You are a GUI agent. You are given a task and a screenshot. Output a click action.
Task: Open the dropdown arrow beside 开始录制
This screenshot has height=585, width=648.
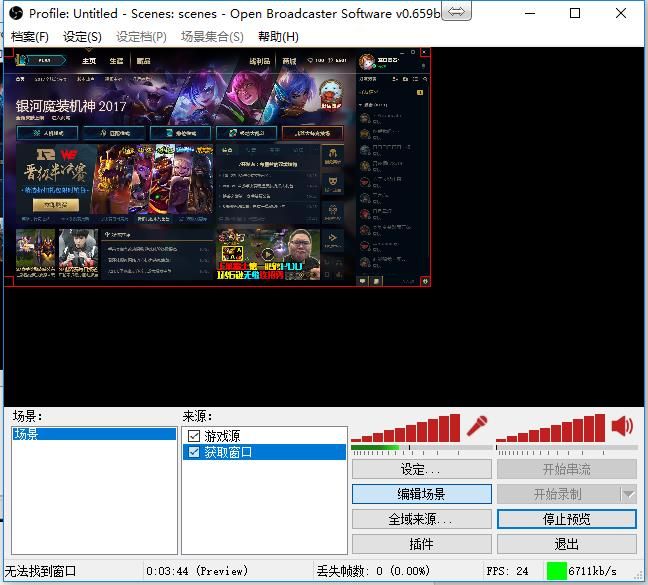coord(629,494)
